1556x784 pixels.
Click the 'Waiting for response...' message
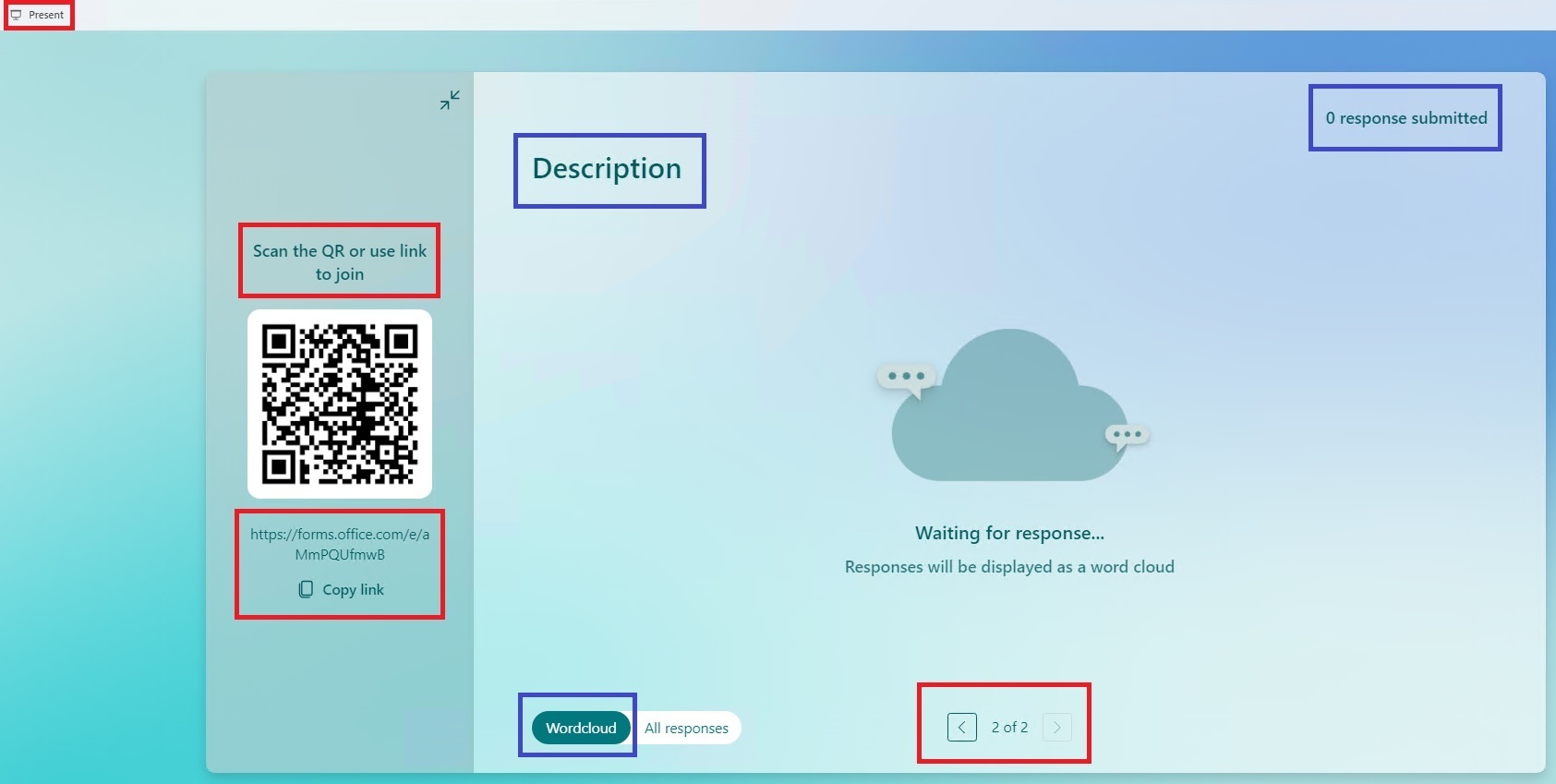point(1009,533)
